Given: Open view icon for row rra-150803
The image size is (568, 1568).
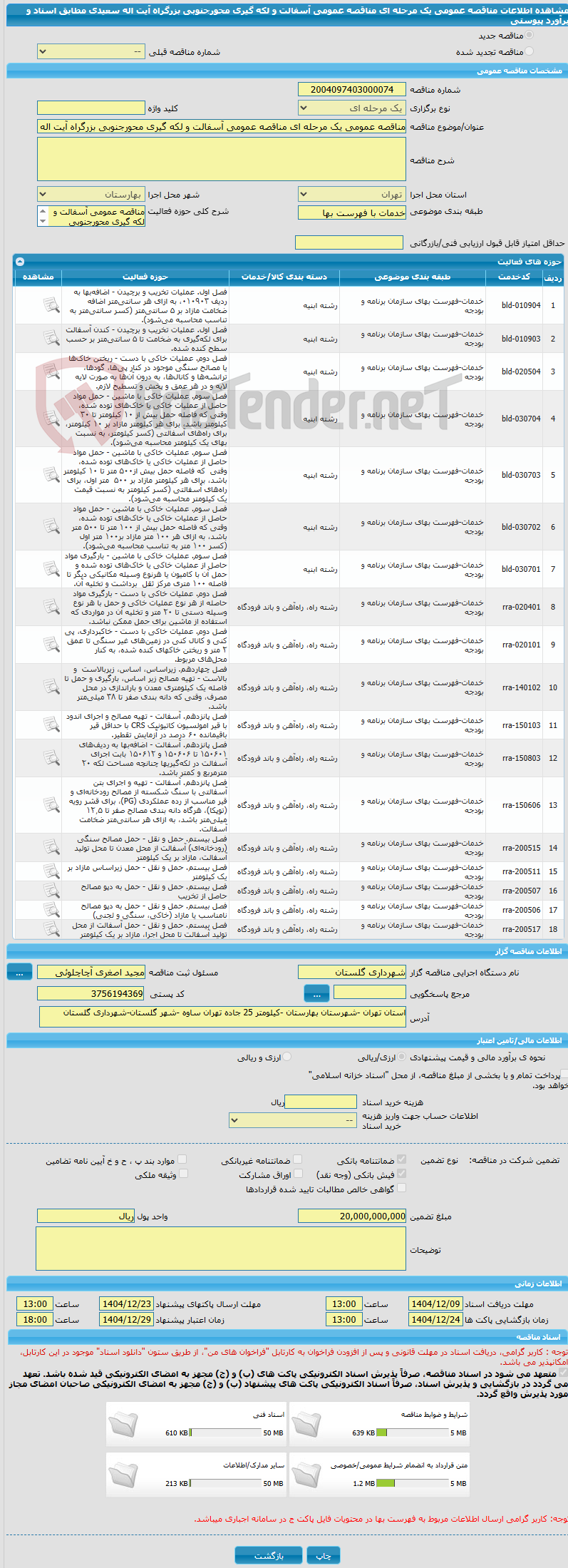Looking at the screenshot, I should click(x=51, y=758).
